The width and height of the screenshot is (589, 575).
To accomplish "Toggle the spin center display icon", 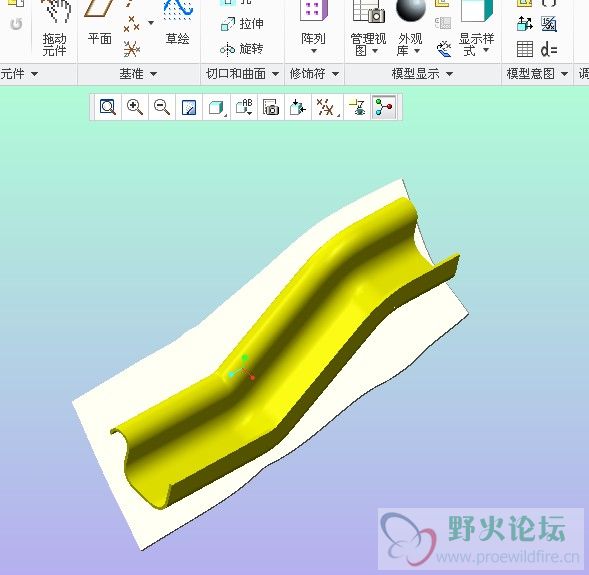I will click(384, 107).
